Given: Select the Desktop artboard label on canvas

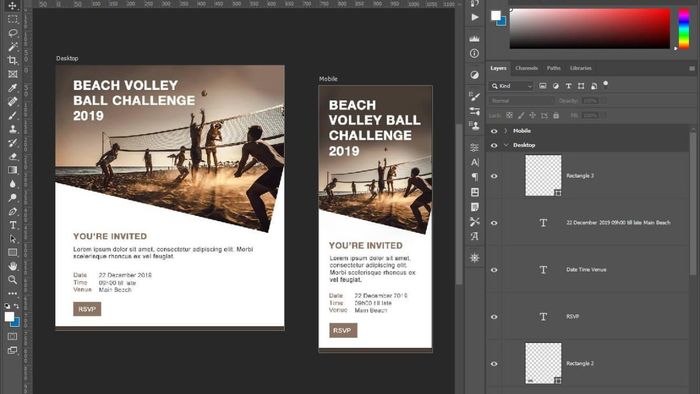Looking at the screenshot, I should point(67,58).
